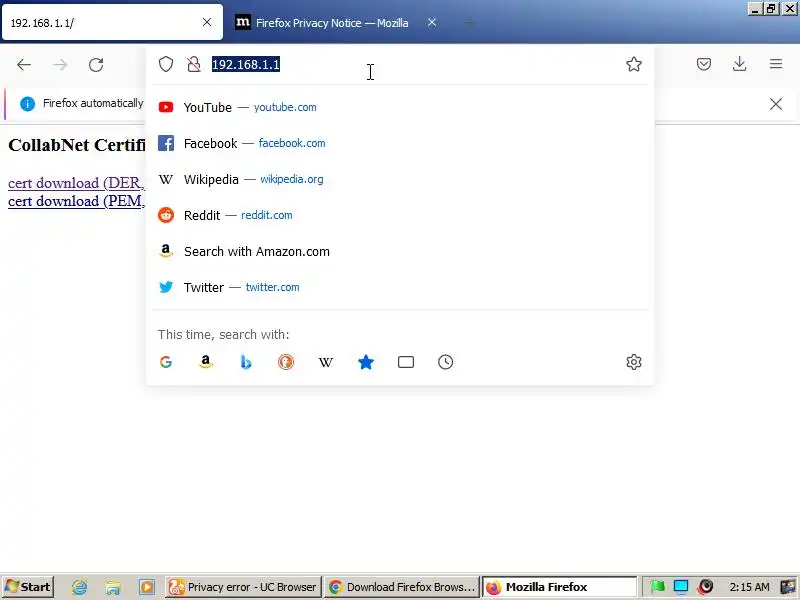
Task: Search with Amazon one-off engine icon
Action: (x=206, y=362)
